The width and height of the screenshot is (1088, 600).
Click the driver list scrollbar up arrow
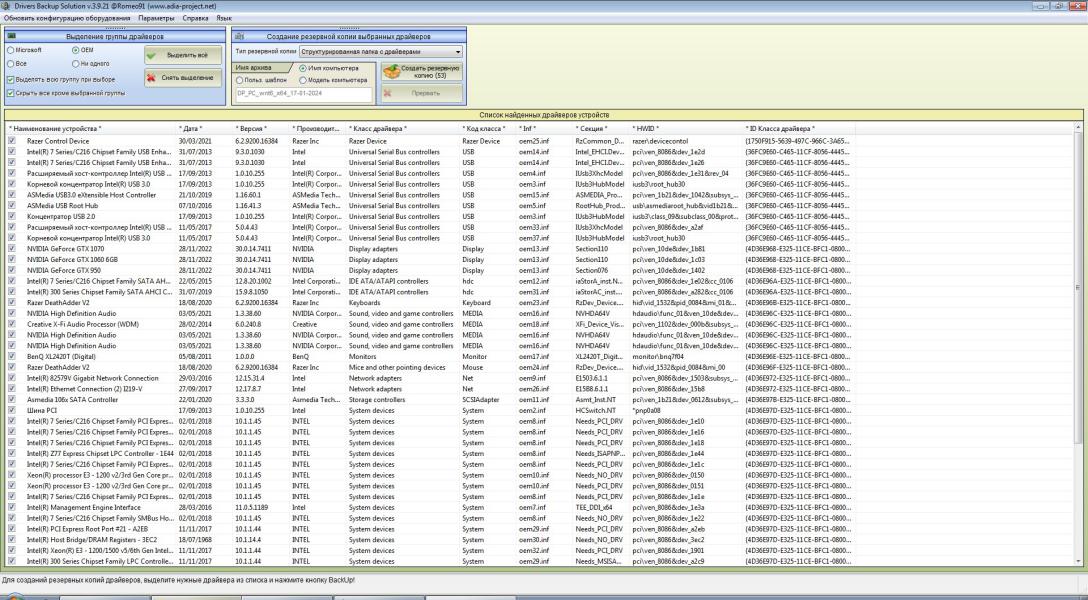(1078, 128)
